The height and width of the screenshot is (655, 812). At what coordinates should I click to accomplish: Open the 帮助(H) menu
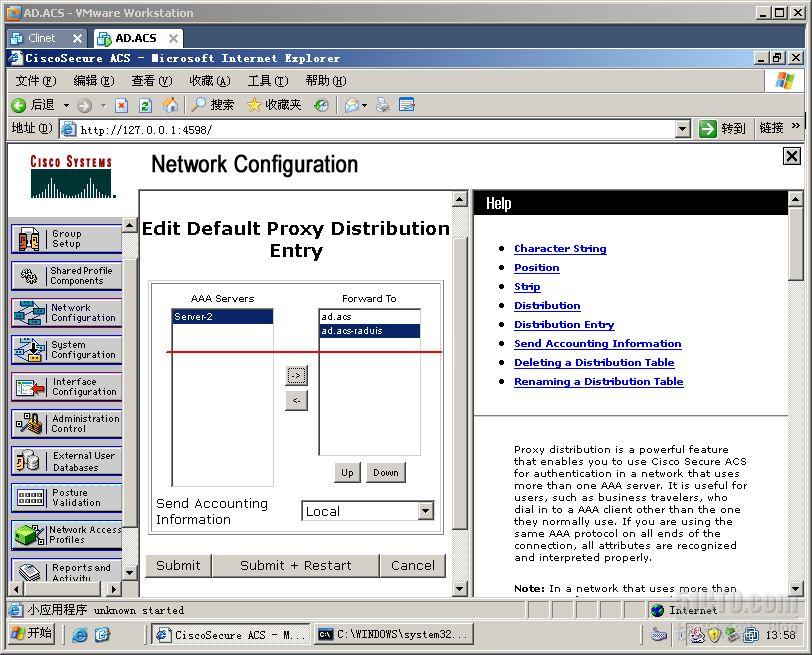(326, 81)
